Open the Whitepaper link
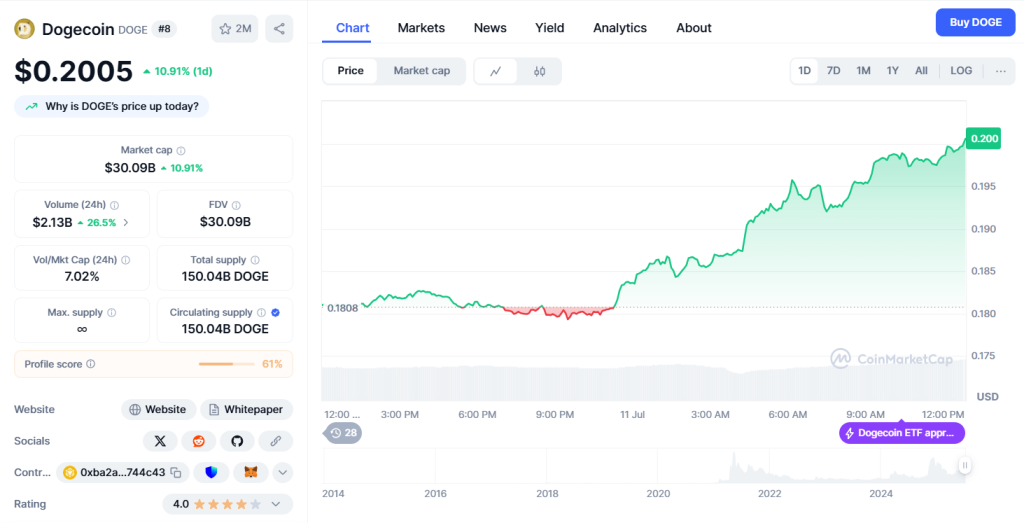This screenshot has width=1024, height=523. tap(247, 410)
